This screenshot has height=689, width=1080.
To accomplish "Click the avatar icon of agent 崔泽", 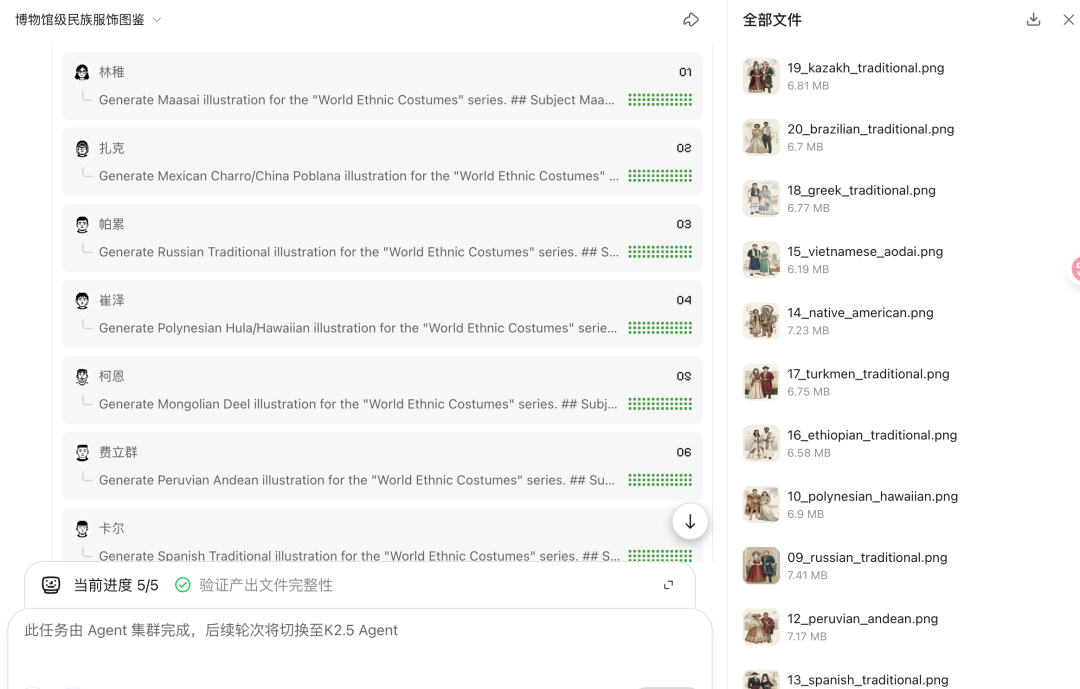I will tap(82, 300).
